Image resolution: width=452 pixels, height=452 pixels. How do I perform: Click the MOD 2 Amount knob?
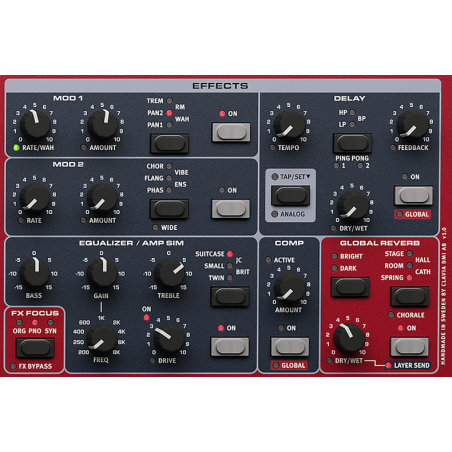point(102,198)
